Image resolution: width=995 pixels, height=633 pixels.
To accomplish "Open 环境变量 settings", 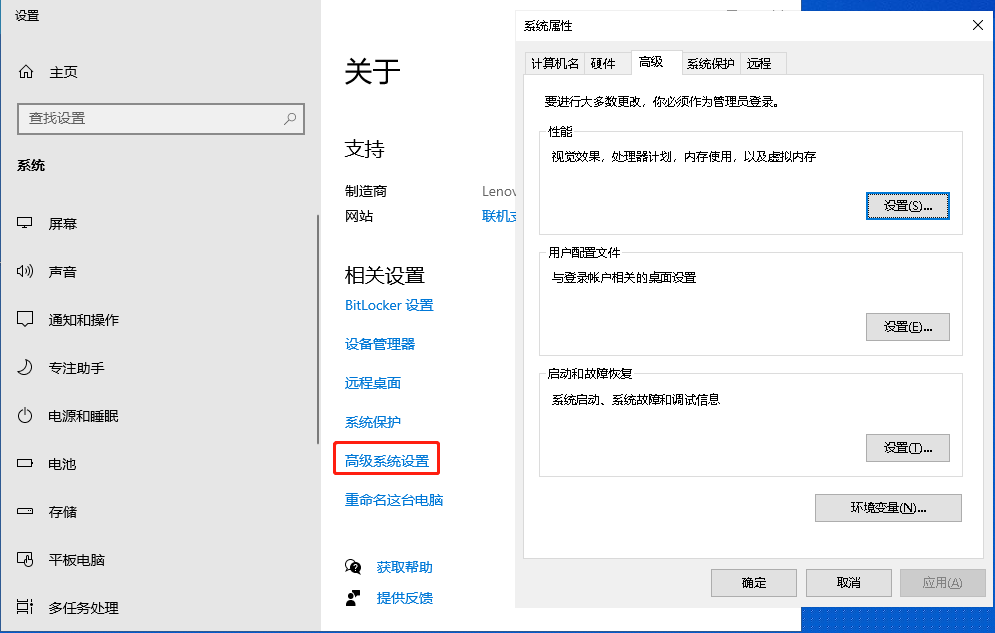I will tap(888, 508).
